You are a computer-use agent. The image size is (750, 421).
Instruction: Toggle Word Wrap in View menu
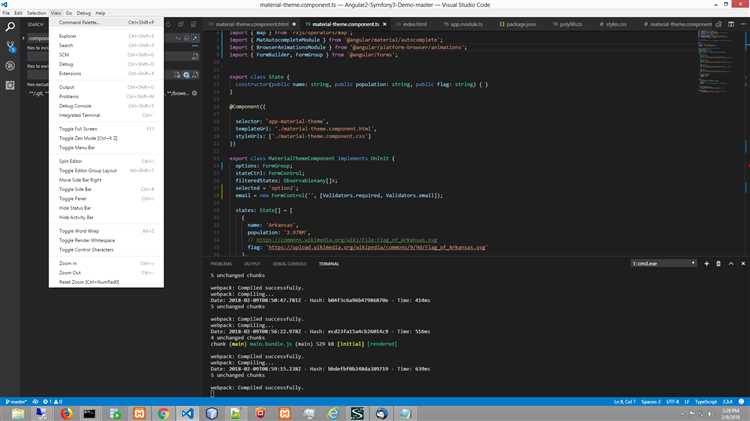click(79, 231)
